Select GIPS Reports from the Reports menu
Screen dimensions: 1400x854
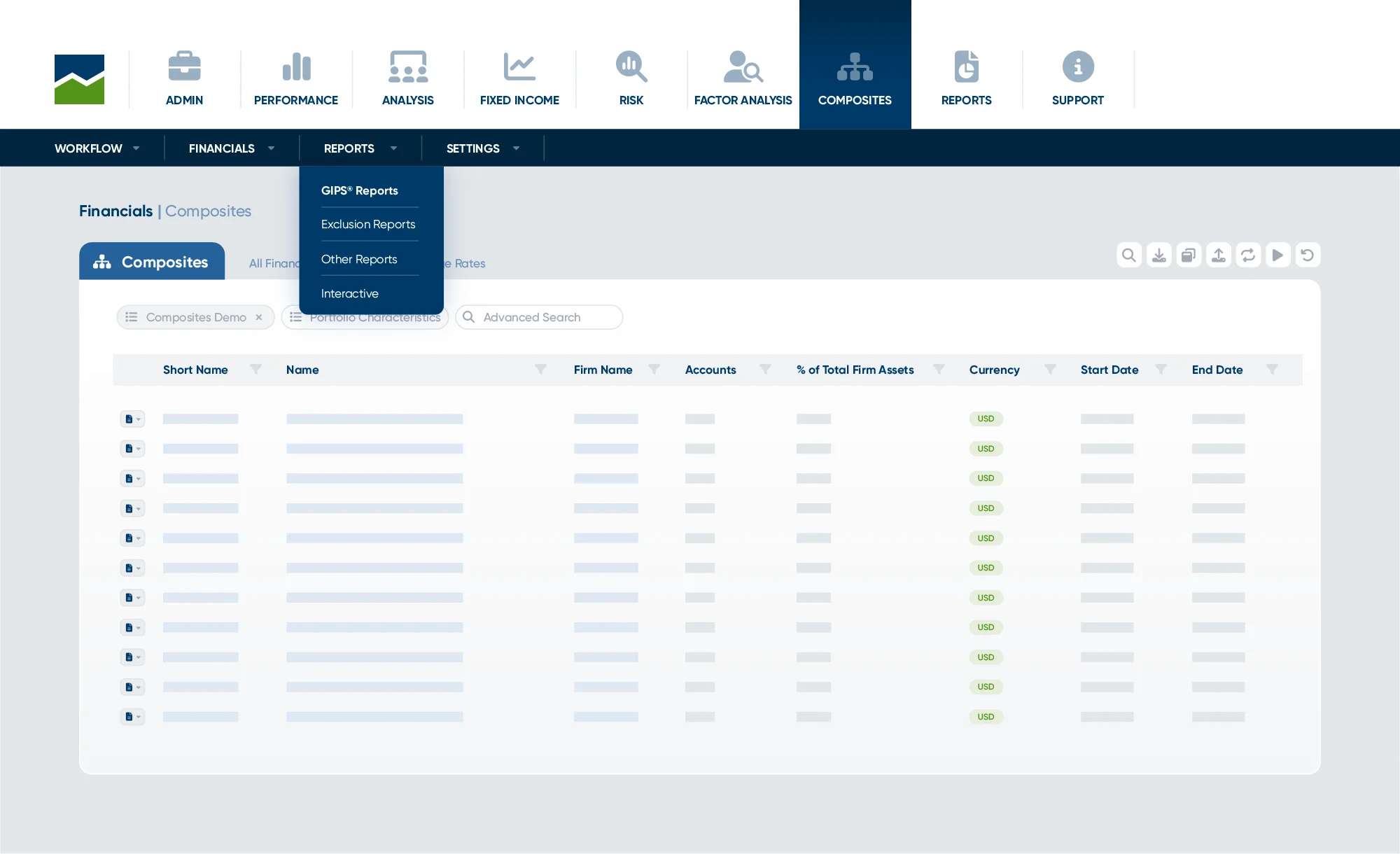[x=360, y=191]
